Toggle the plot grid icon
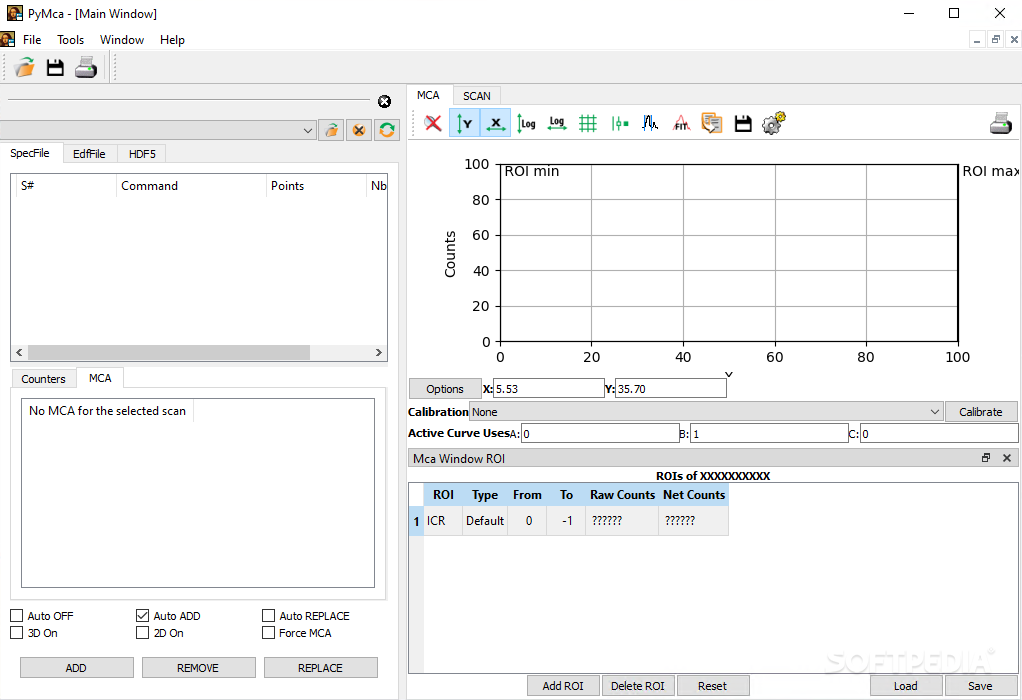The width and height of the screenshot is (1022, 700). coord(588,123)
